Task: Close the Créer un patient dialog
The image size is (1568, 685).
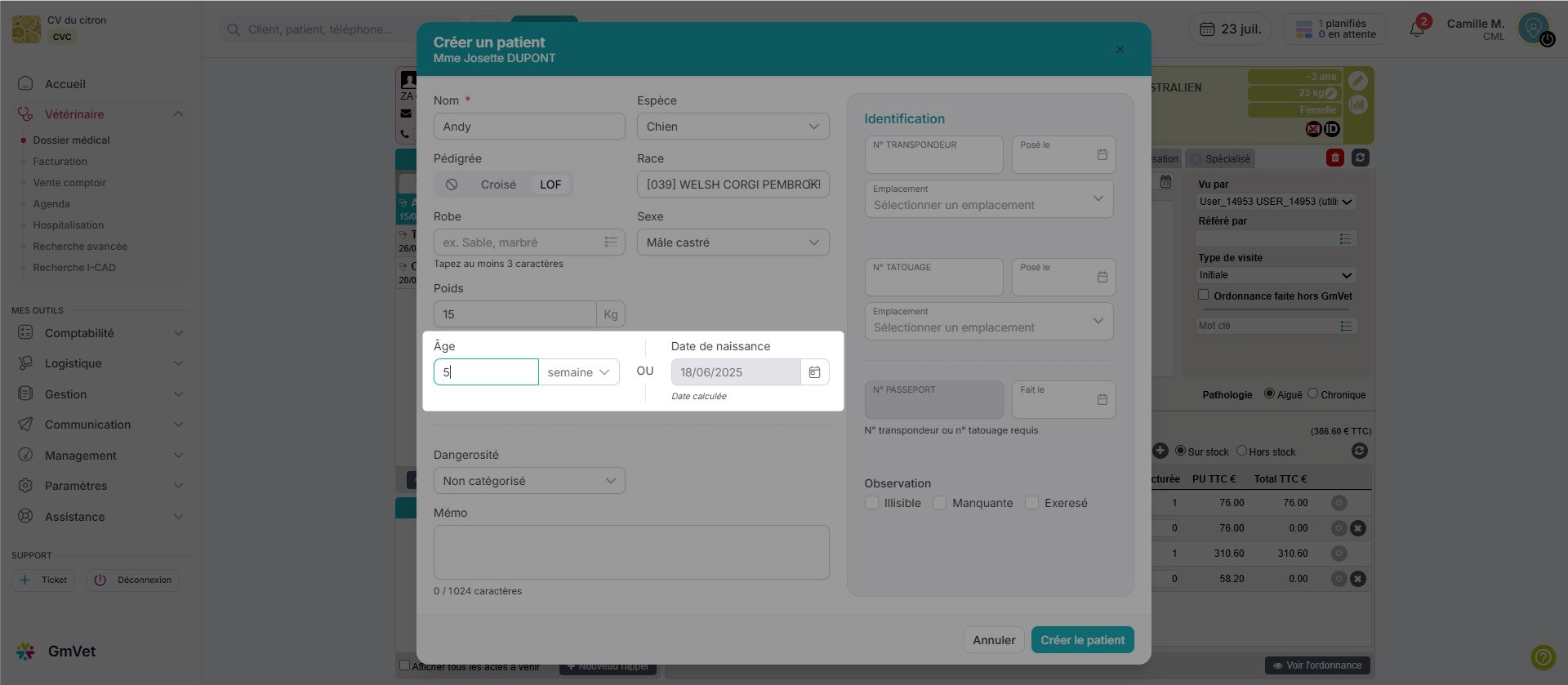Action: pyautogui.click(x=1120, y=50)
